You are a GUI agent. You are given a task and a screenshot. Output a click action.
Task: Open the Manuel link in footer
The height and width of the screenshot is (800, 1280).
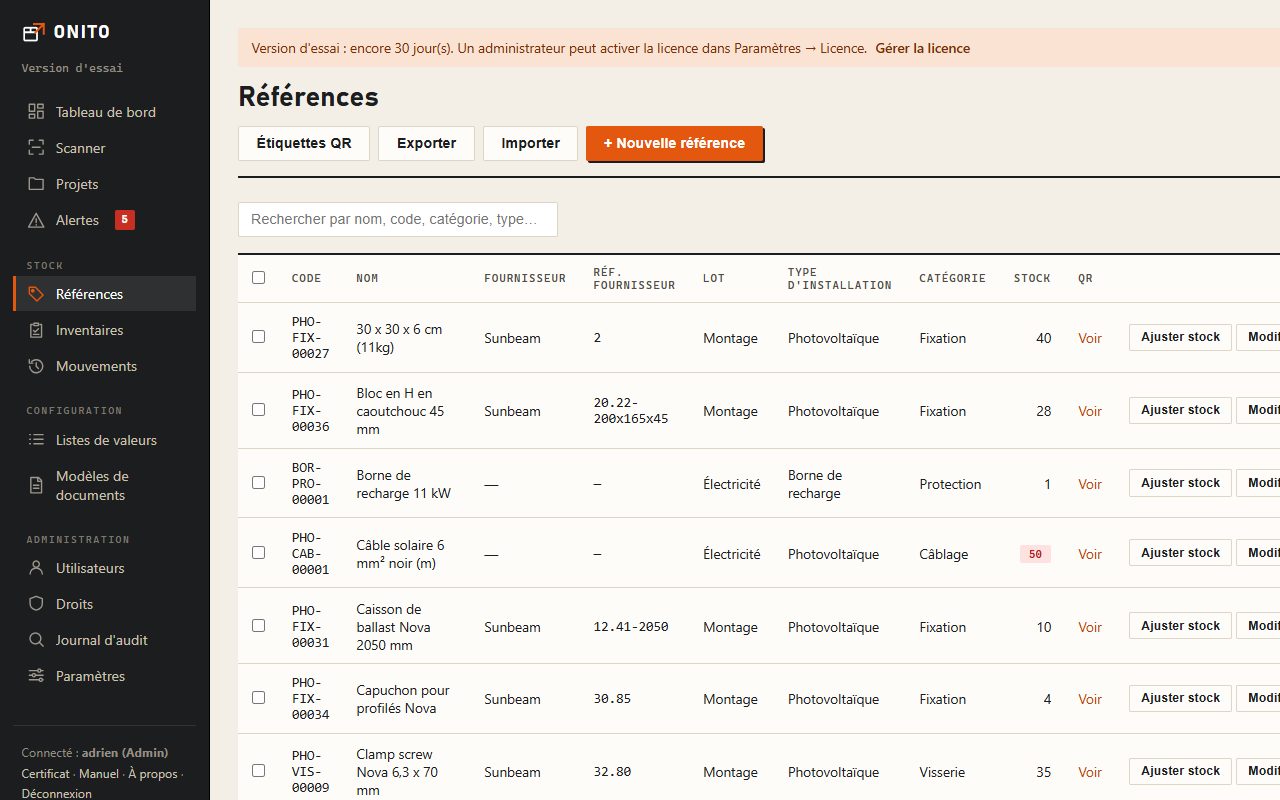99,774
